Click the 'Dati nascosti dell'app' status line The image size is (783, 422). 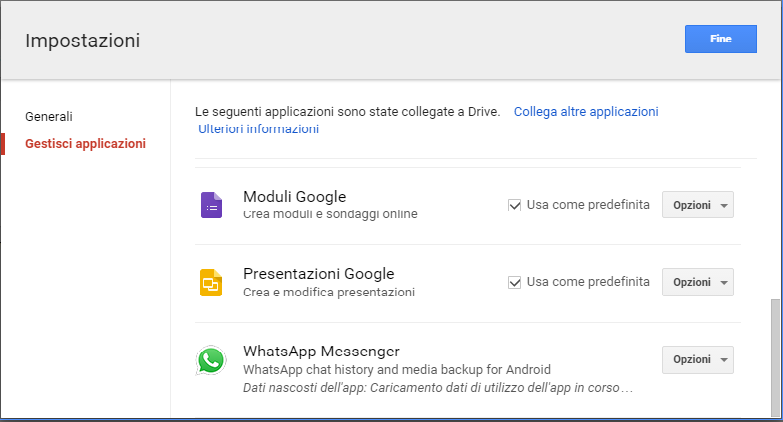(438, 388)
